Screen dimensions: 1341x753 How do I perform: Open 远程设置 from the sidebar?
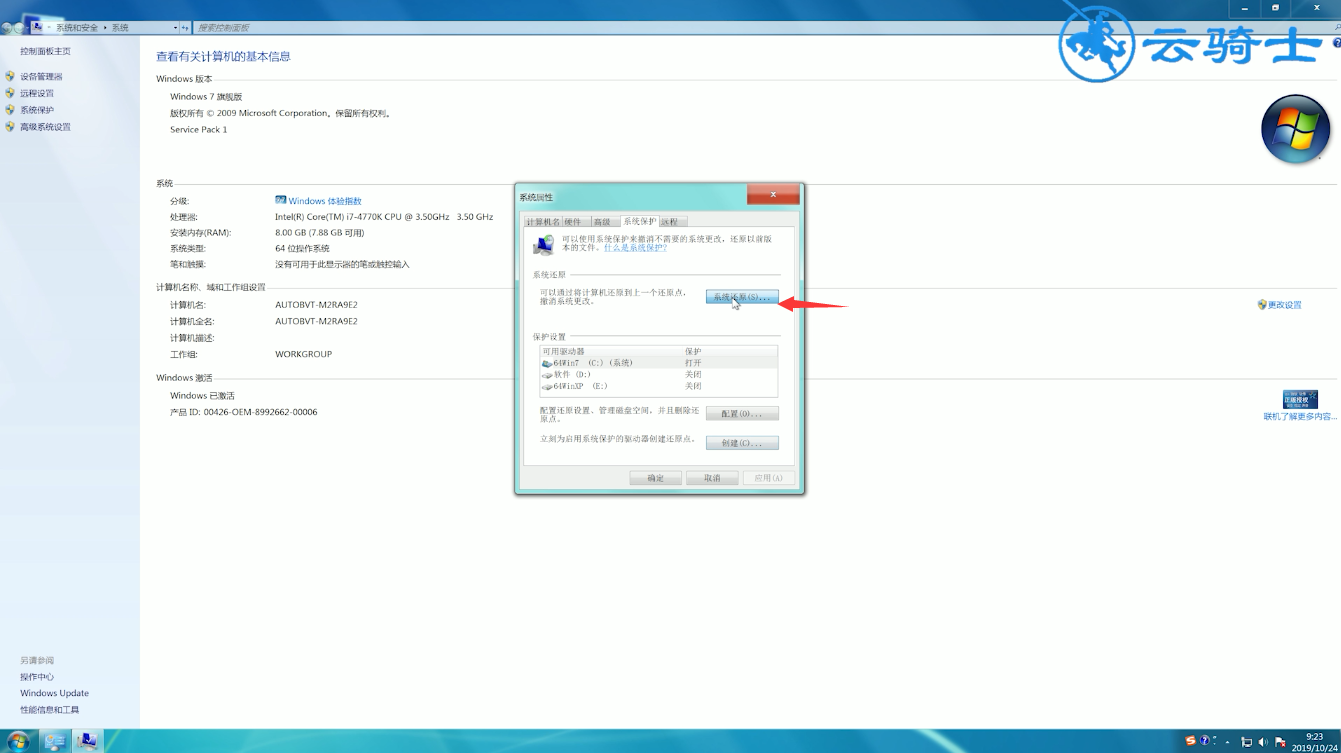tap(37, 94)
